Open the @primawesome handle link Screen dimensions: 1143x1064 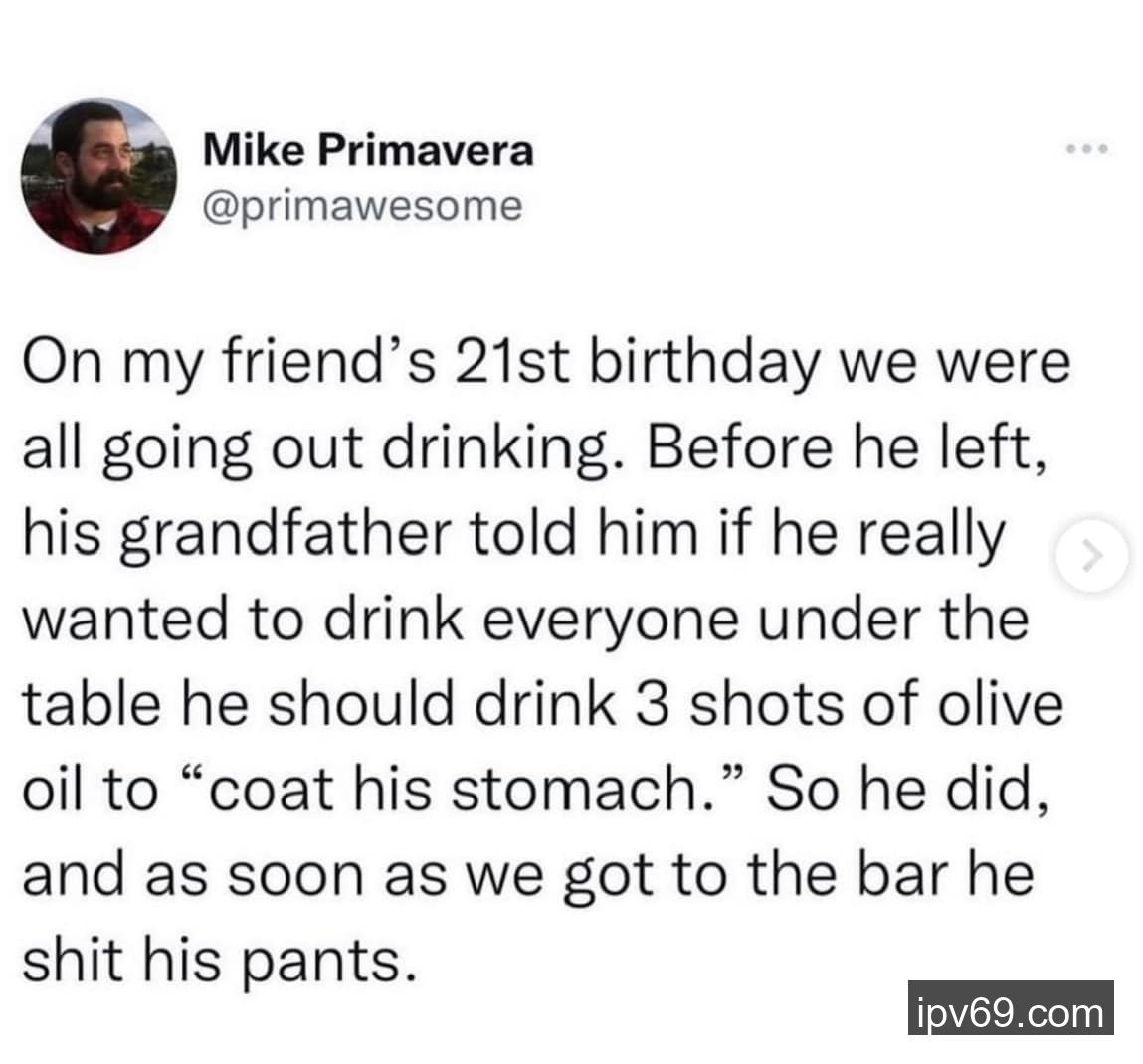[362, 206]
